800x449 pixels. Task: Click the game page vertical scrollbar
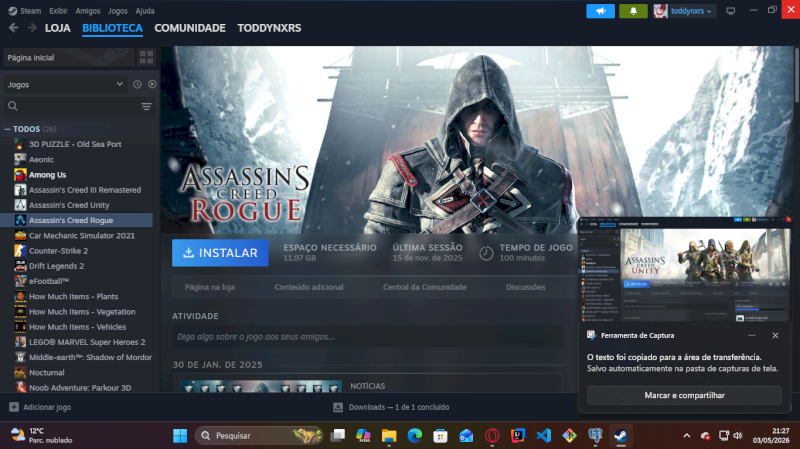pos(797,77)
